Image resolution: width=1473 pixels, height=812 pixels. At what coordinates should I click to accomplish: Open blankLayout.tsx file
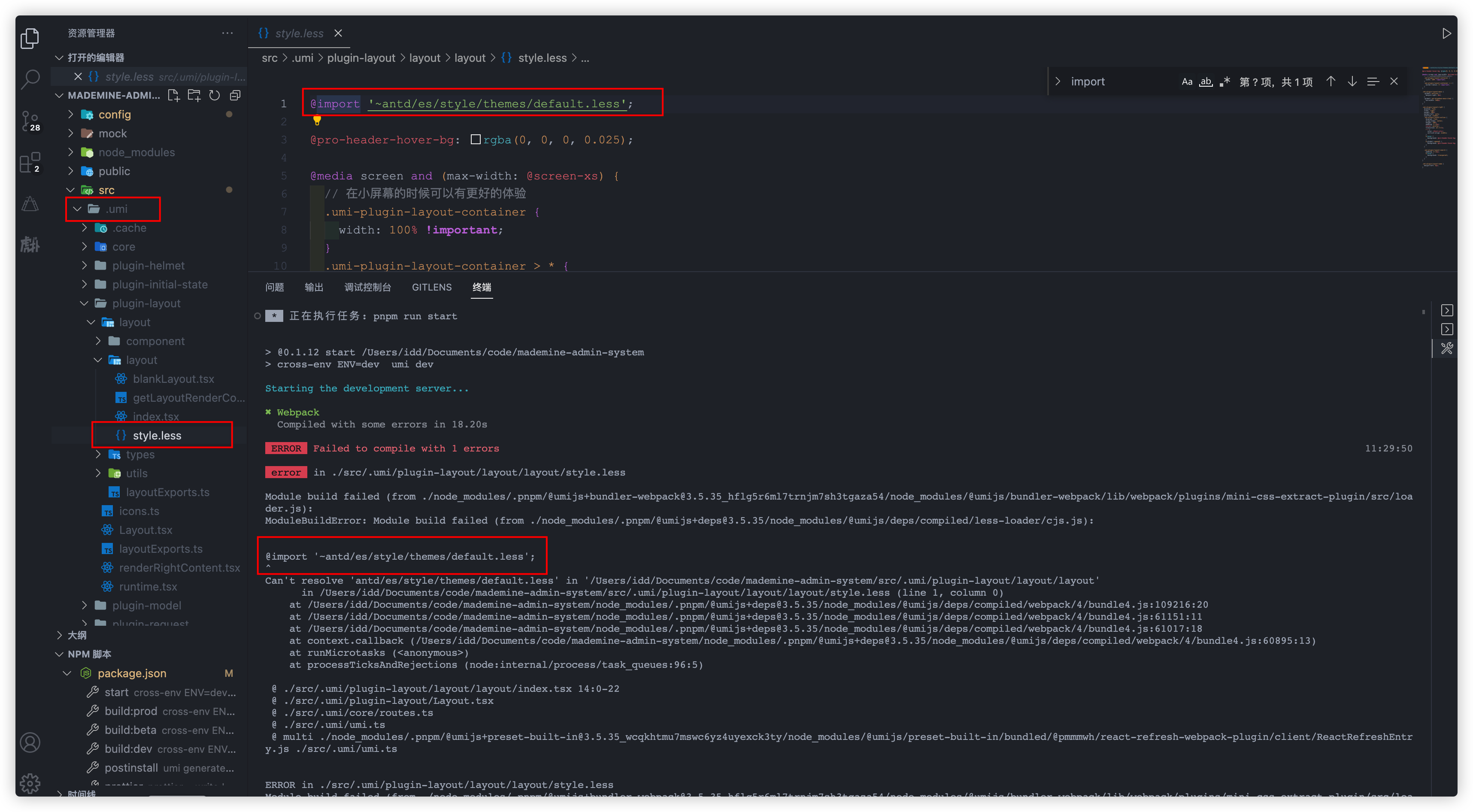coord(173,379)
